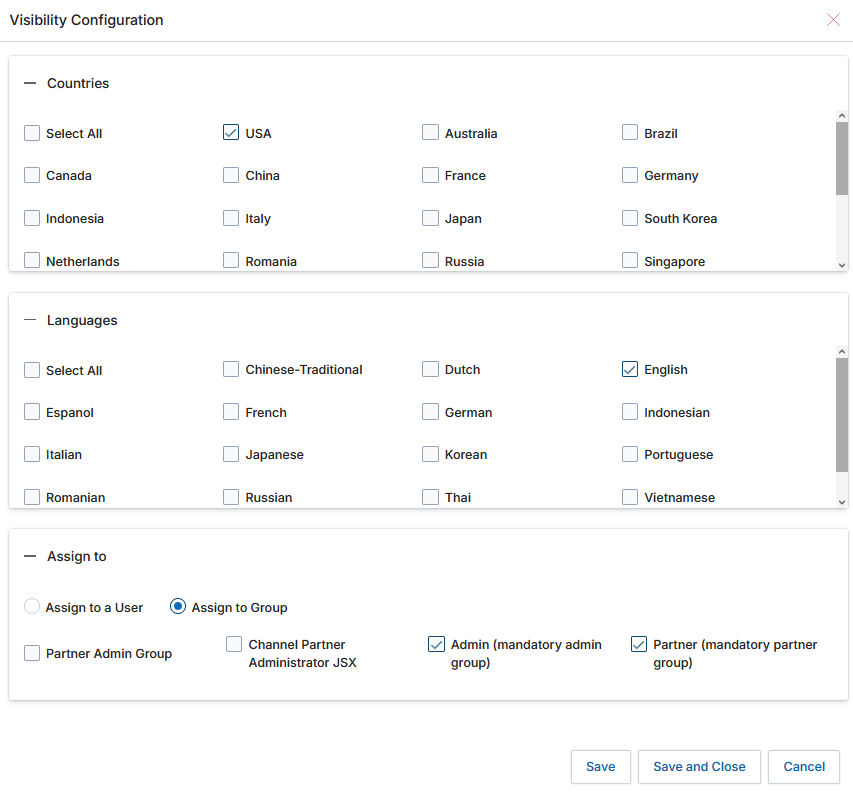Check the Australia checkbox
The height and width of the screenshot is (792, 853).
coord(430,132)
